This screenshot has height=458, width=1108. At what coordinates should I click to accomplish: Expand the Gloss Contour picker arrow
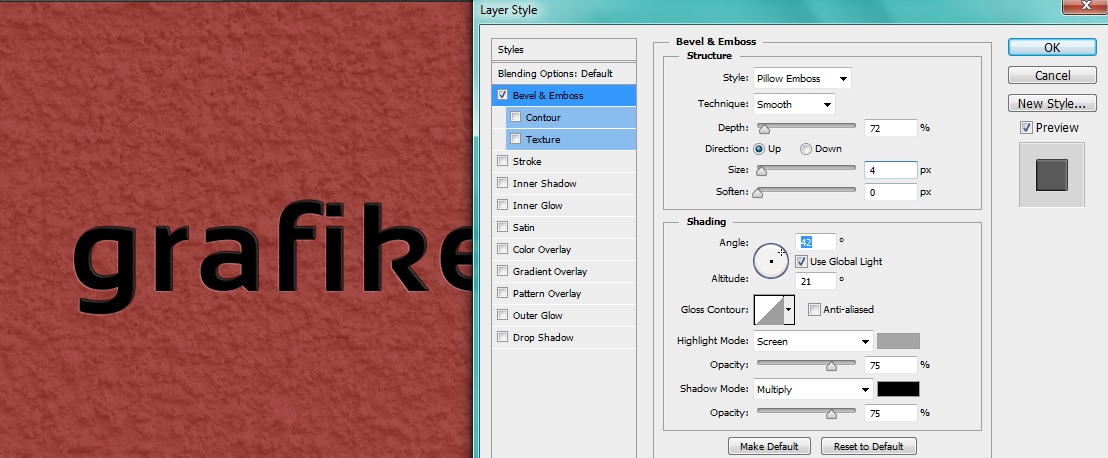[x=789, y=310]
